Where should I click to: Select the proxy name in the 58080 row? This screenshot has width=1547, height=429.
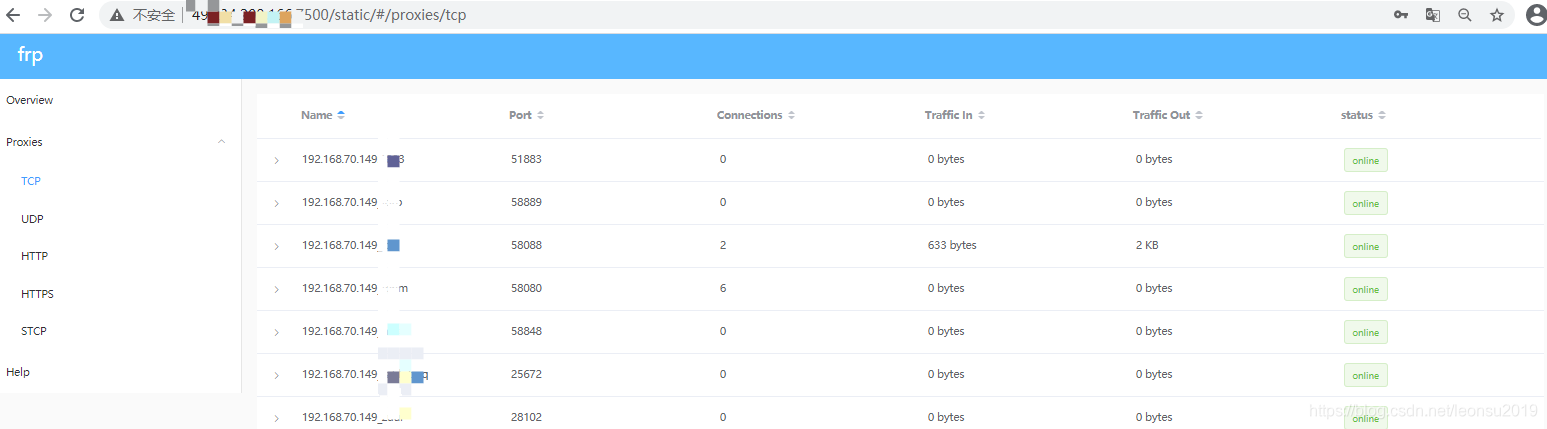tap(355, 288)
